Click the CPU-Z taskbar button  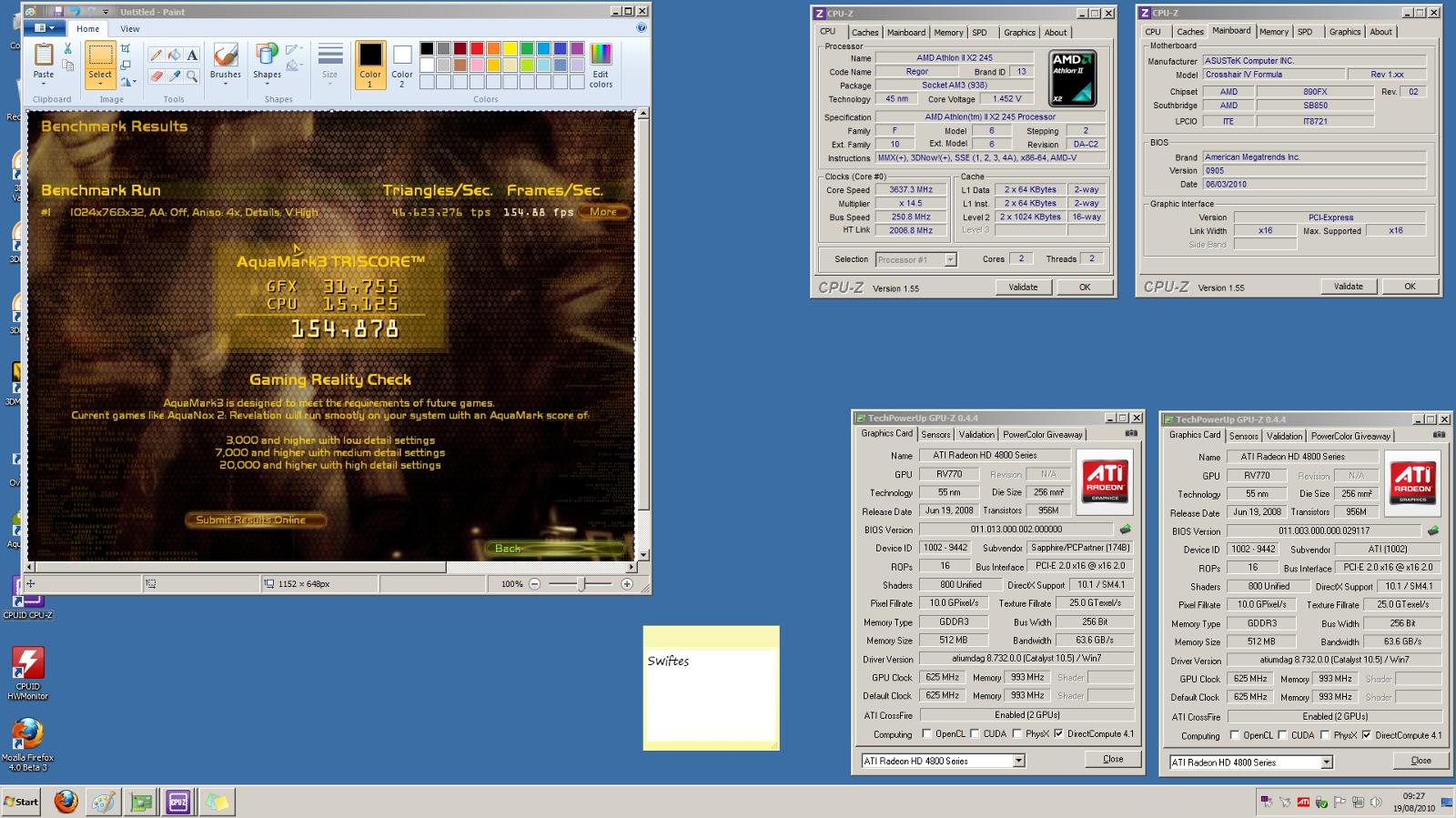tap(178, 802)
